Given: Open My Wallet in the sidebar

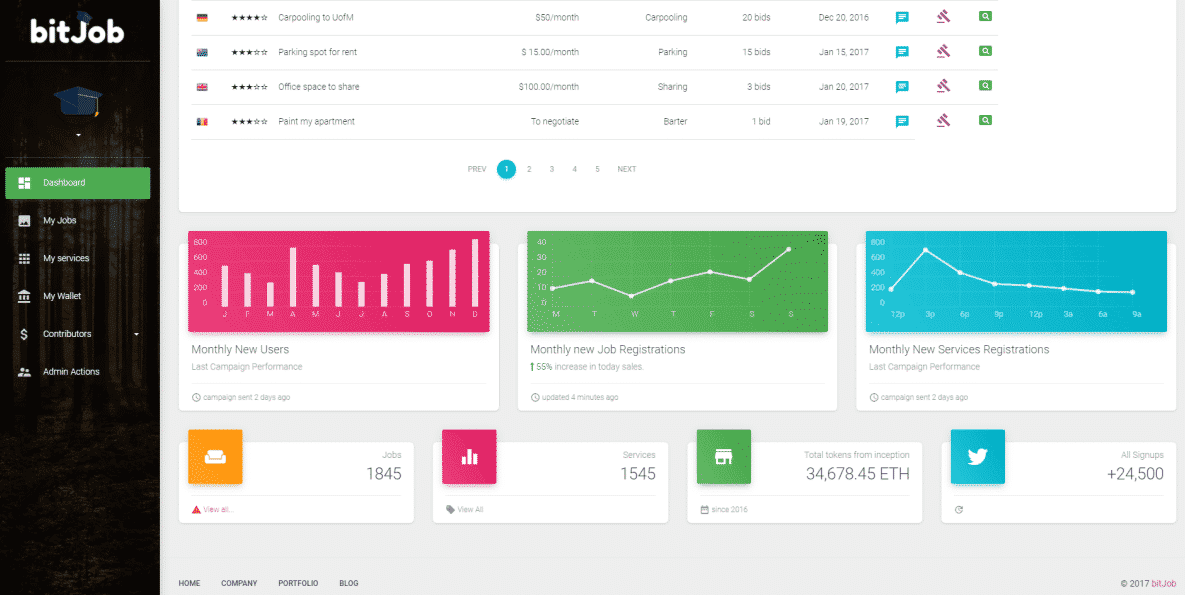Looking at the screenshot, I should (x=62, y=296).
